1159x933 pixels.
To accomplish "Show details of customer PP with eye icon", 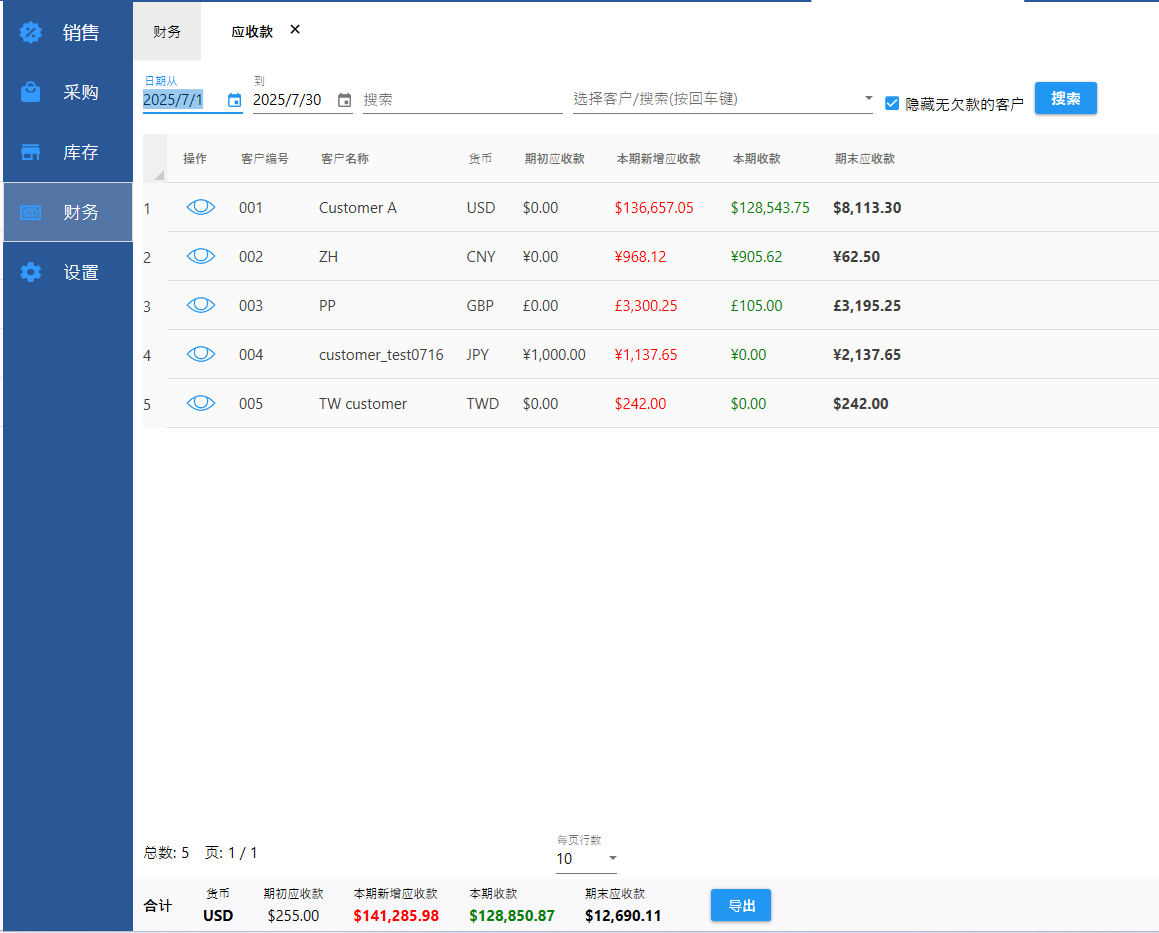I will click(x=201, y=305).
